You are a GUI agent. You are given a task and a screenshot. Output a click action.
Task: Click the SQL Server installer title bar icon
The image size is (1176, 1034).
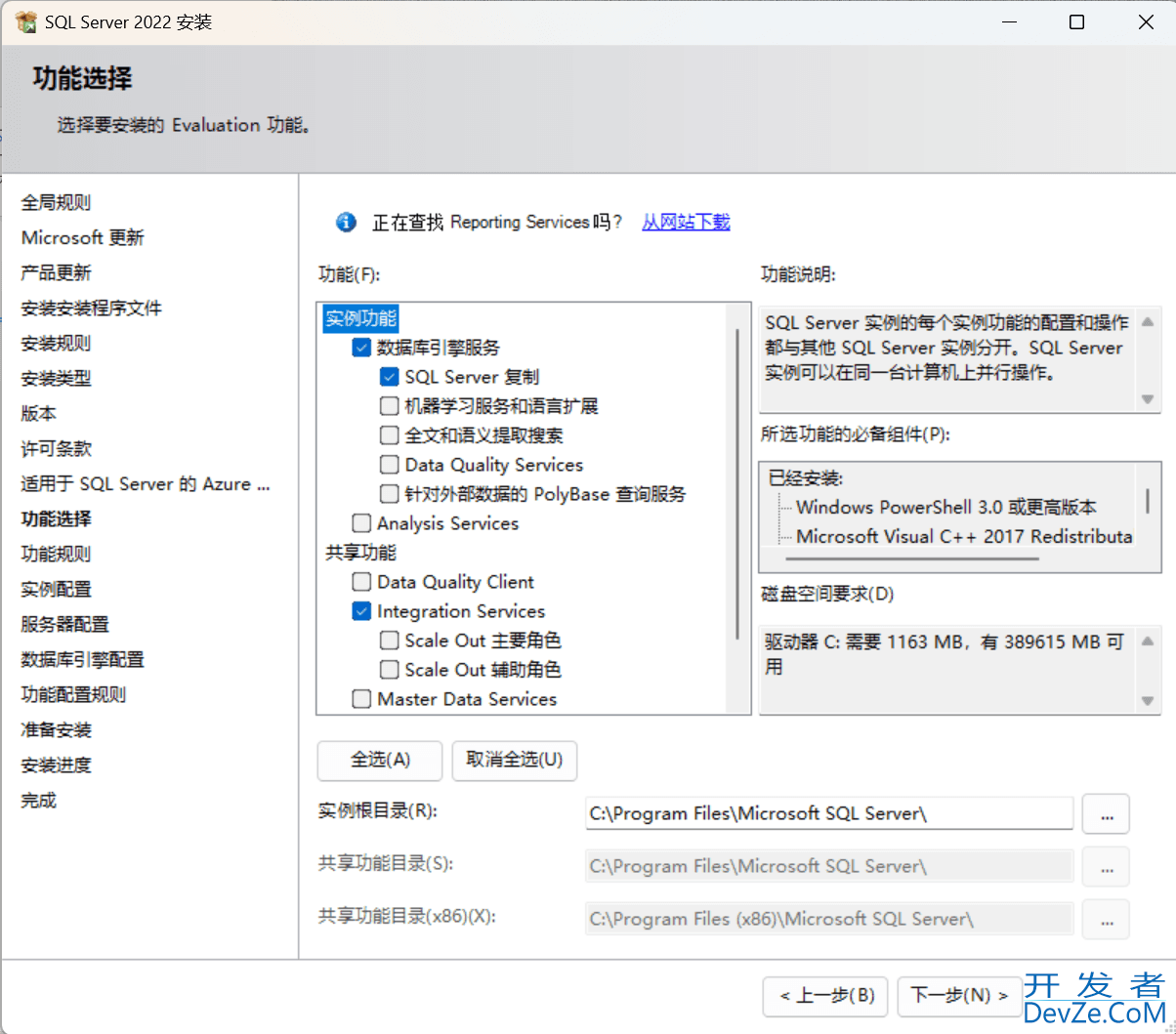26,21
